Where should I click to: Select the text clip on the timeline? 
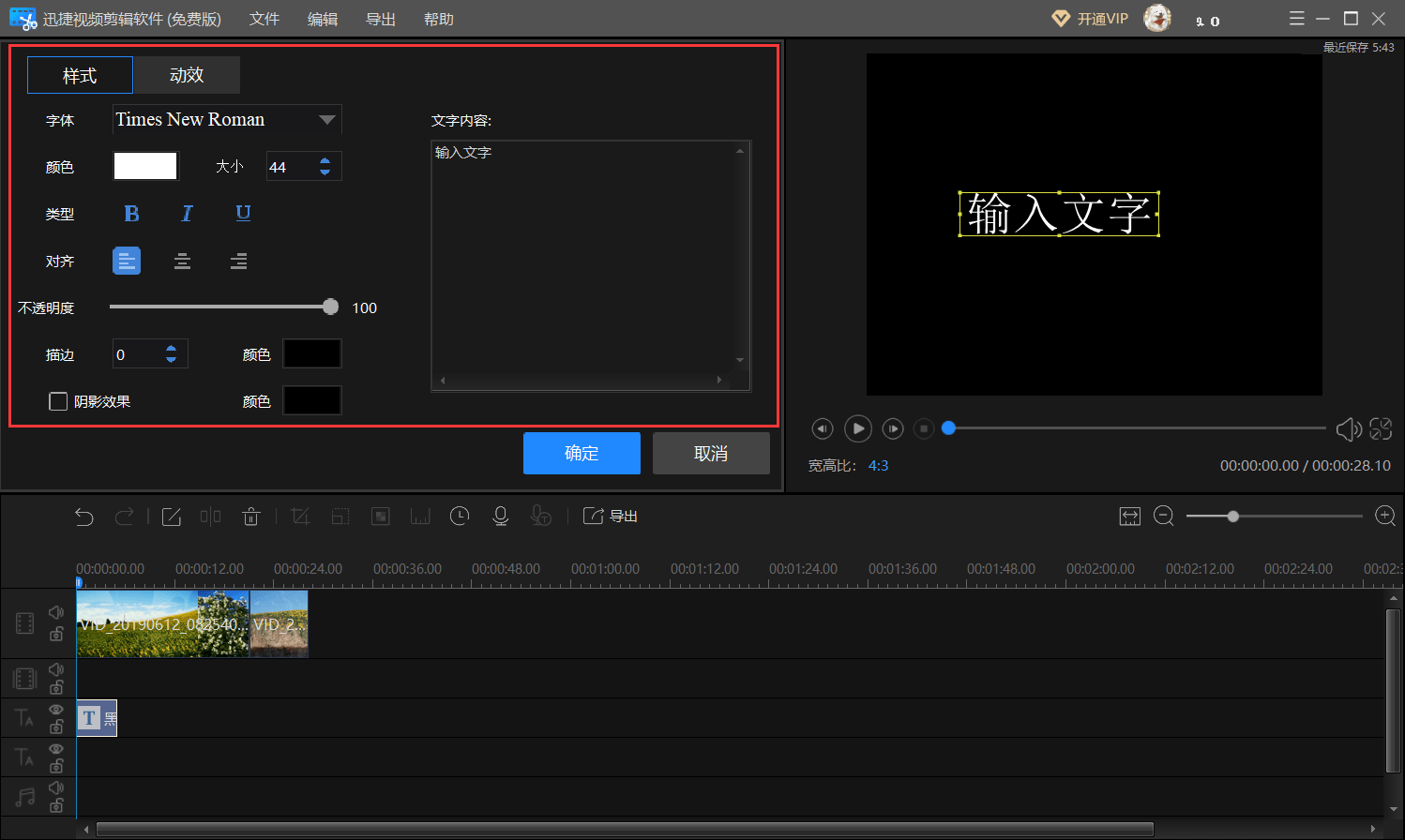[97, 718]
